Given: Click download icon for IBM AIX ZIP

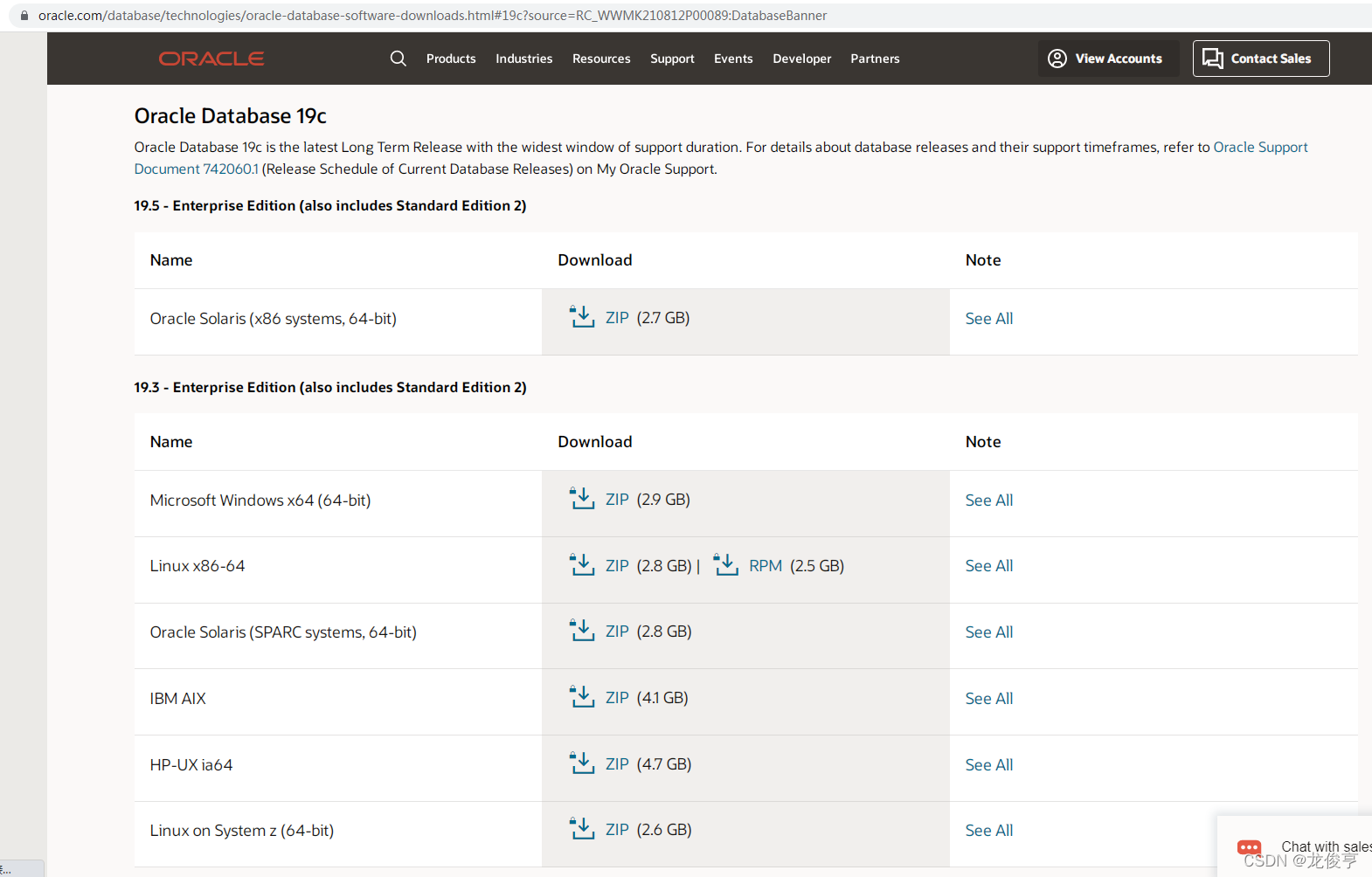Looking at the screenshot, I should (x=582, y=697).
